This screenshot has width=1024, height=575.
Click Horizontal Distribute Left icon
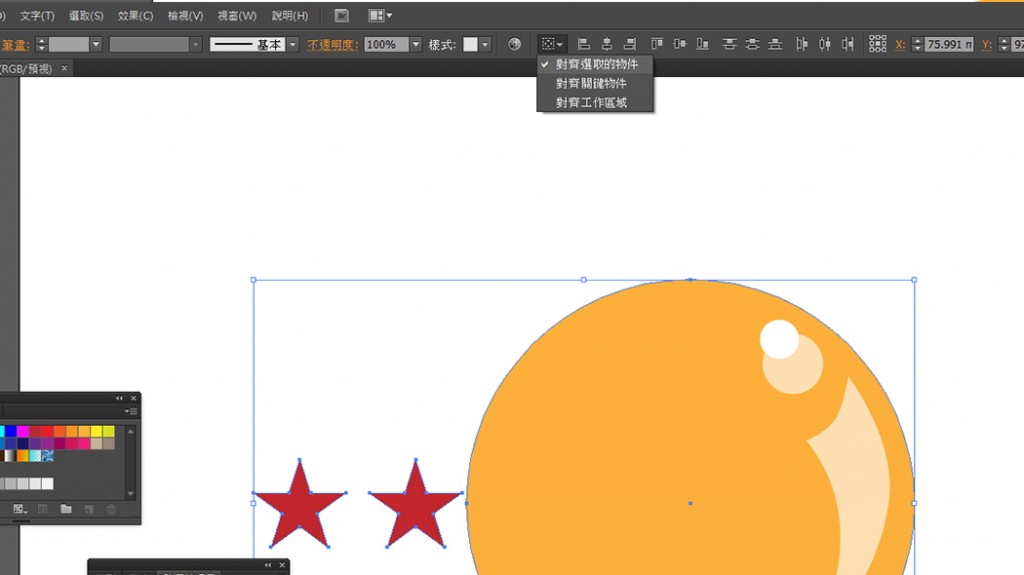coord(801,44)
